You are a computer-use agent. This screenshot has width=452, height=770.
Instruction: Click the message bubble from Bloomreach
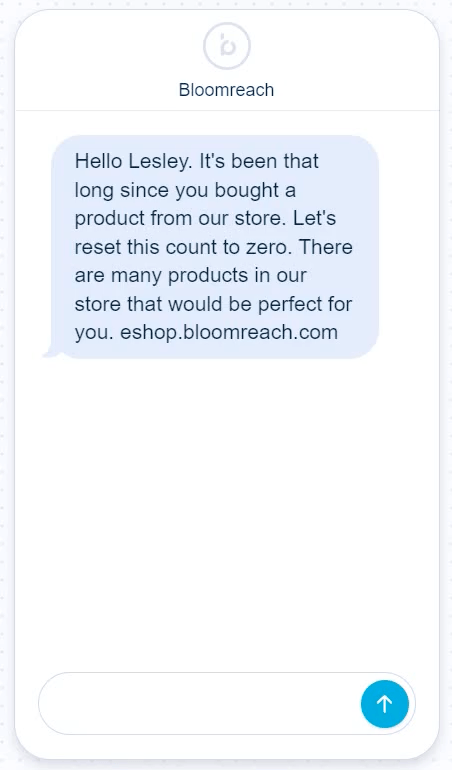(x=215, y=247)
